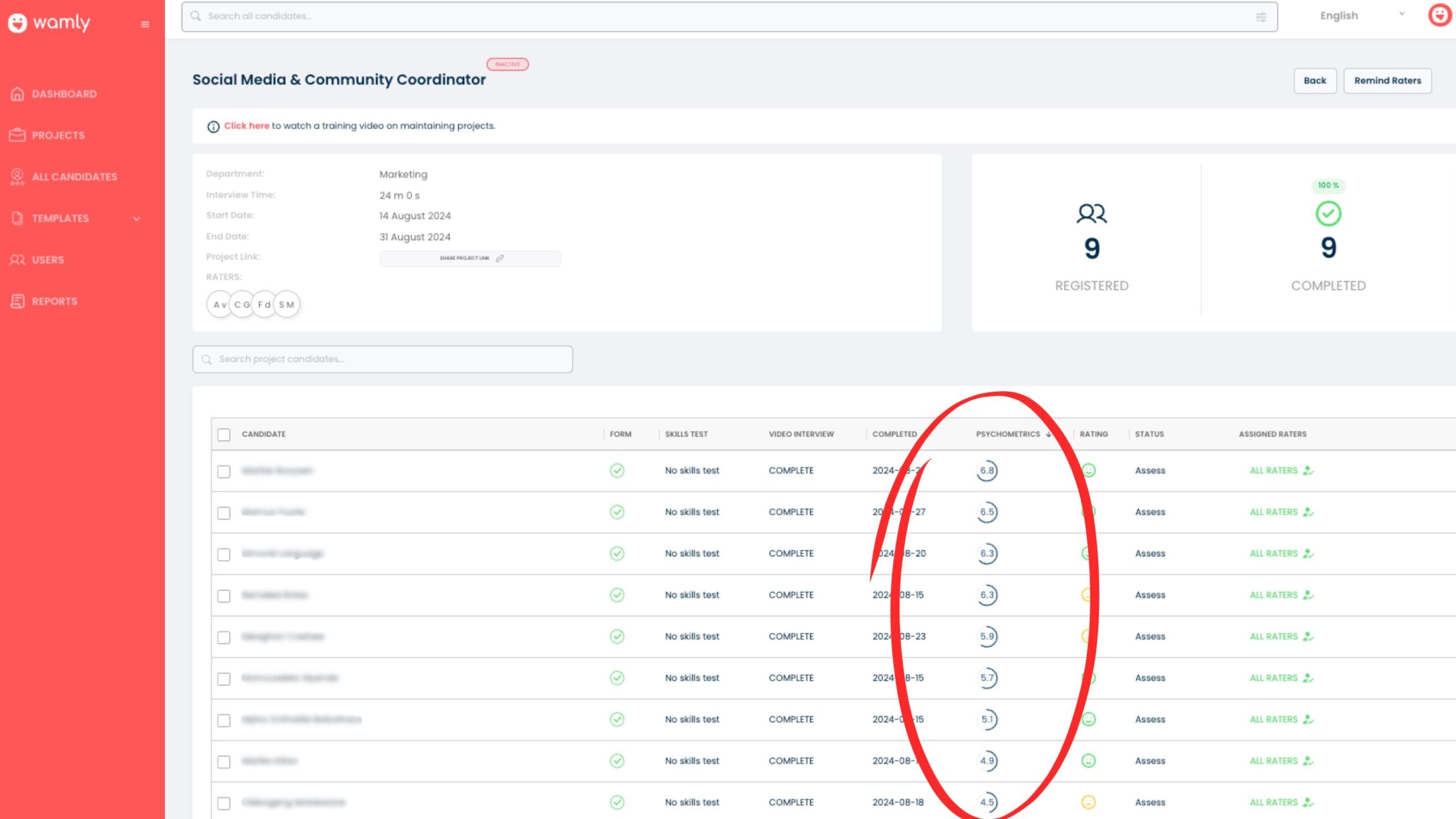
Task: Click the training video info icon
Action: coord(213,126)
